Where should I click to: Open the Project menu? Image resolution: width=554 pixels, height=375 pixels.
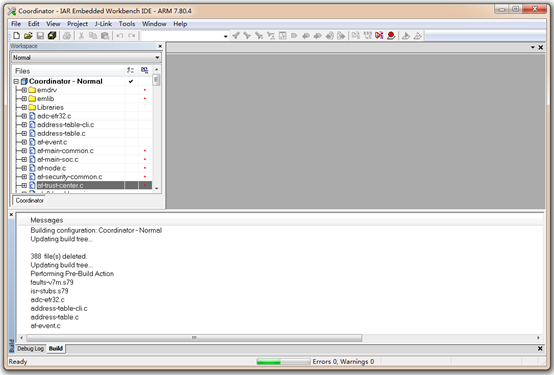click(77, 24)
